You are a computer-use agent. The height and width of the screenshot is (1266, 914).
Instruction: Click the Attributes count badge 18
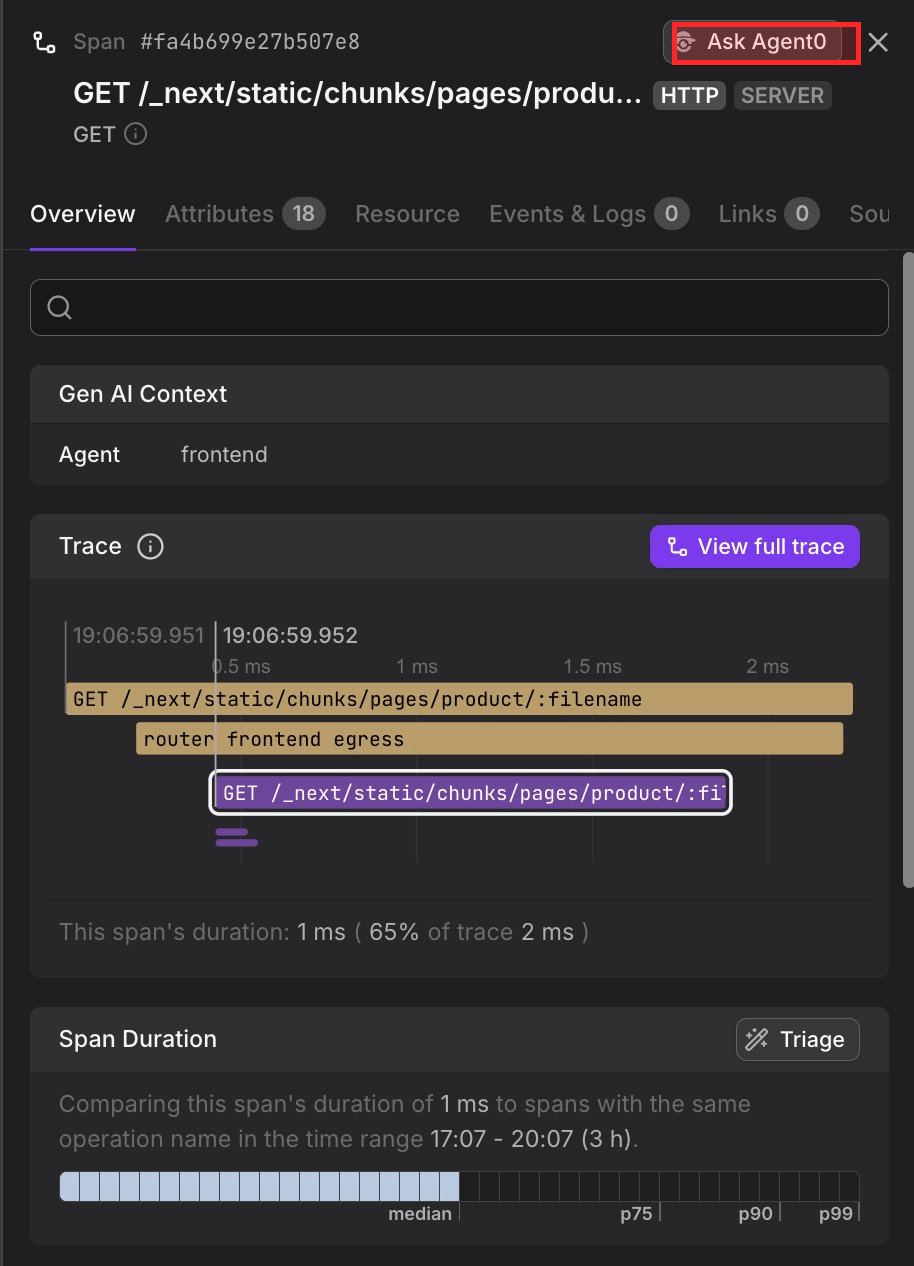(x=304, y=214)
